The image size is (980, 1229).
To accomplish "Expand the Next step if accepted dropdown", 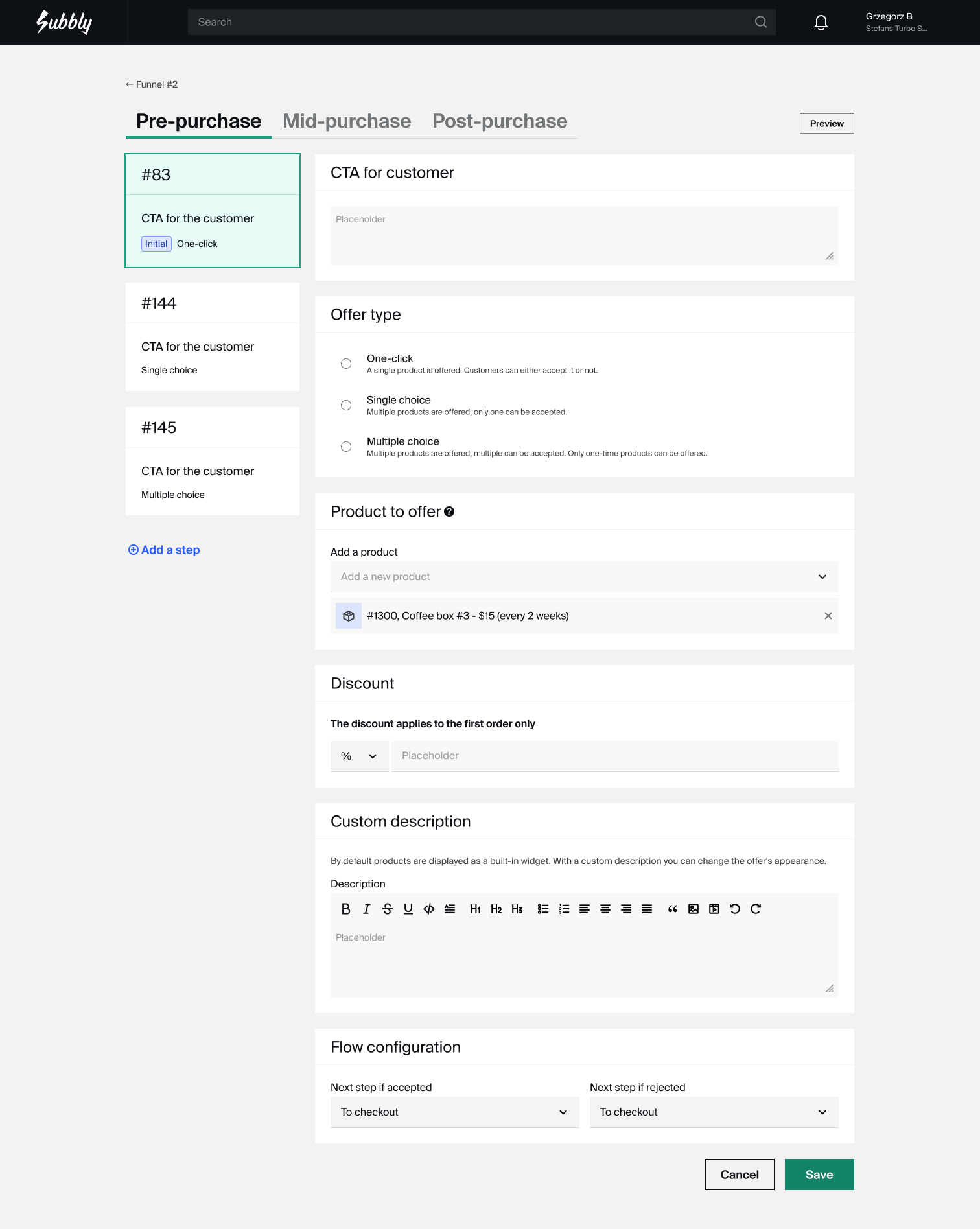I will click(454, 1112).
